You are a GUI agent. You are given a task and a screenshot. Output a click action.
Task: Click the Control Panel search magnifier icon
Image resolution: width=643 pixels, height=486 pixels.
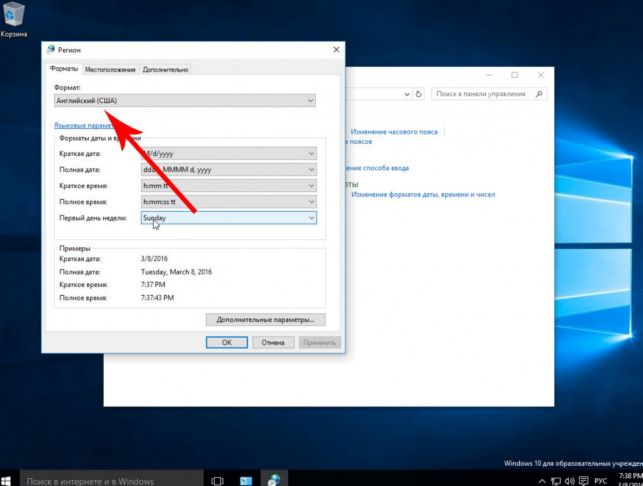pos(539,94)
